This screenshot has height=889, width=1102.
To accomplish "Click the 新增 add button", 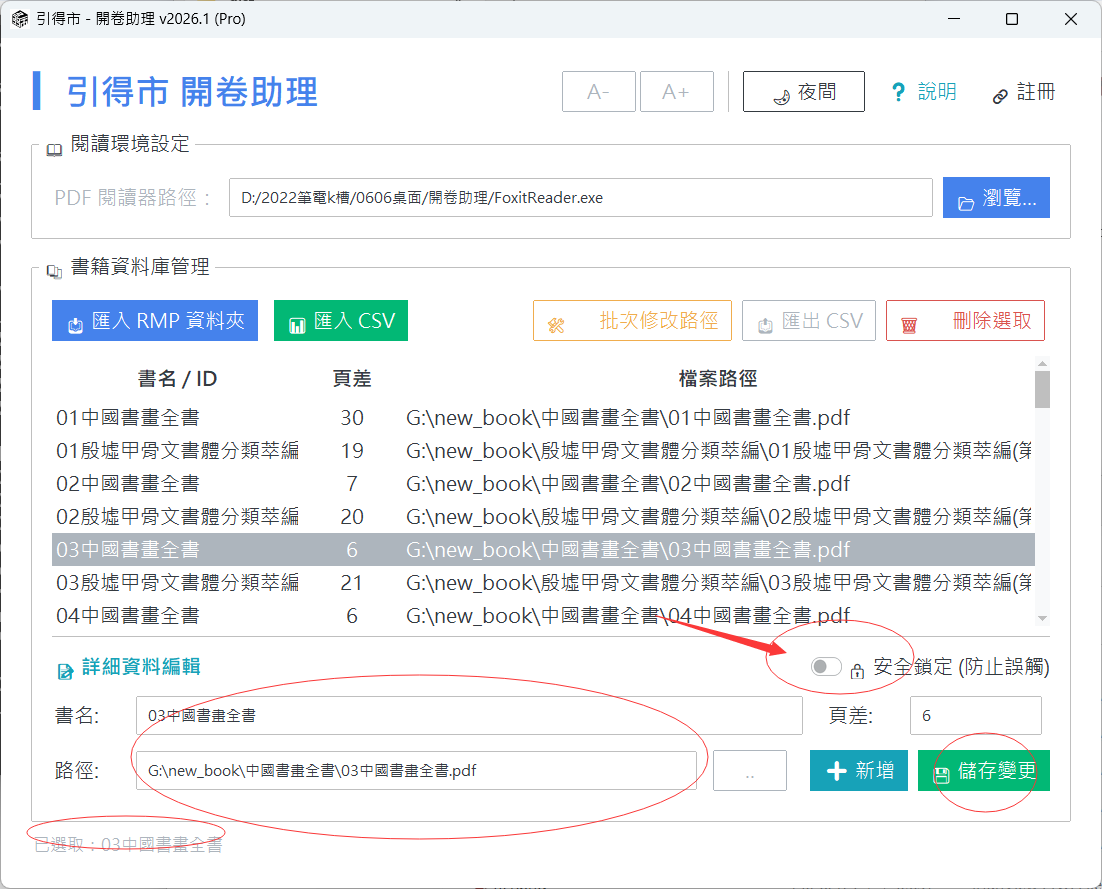I will (859, 771).
